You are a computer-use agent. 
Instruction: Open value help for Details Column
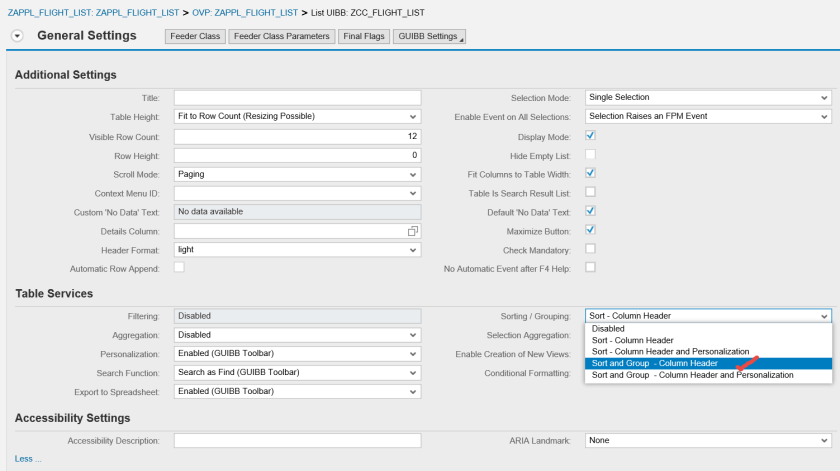click(413, 231)
